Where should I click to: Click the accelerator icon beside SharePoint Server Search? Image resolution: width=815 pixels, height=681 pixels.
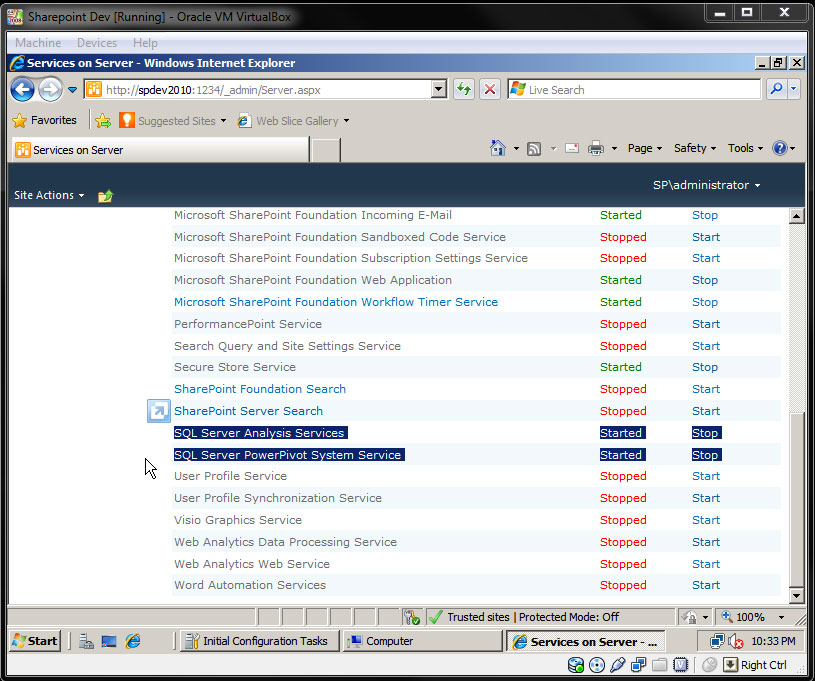click(158, 411)
